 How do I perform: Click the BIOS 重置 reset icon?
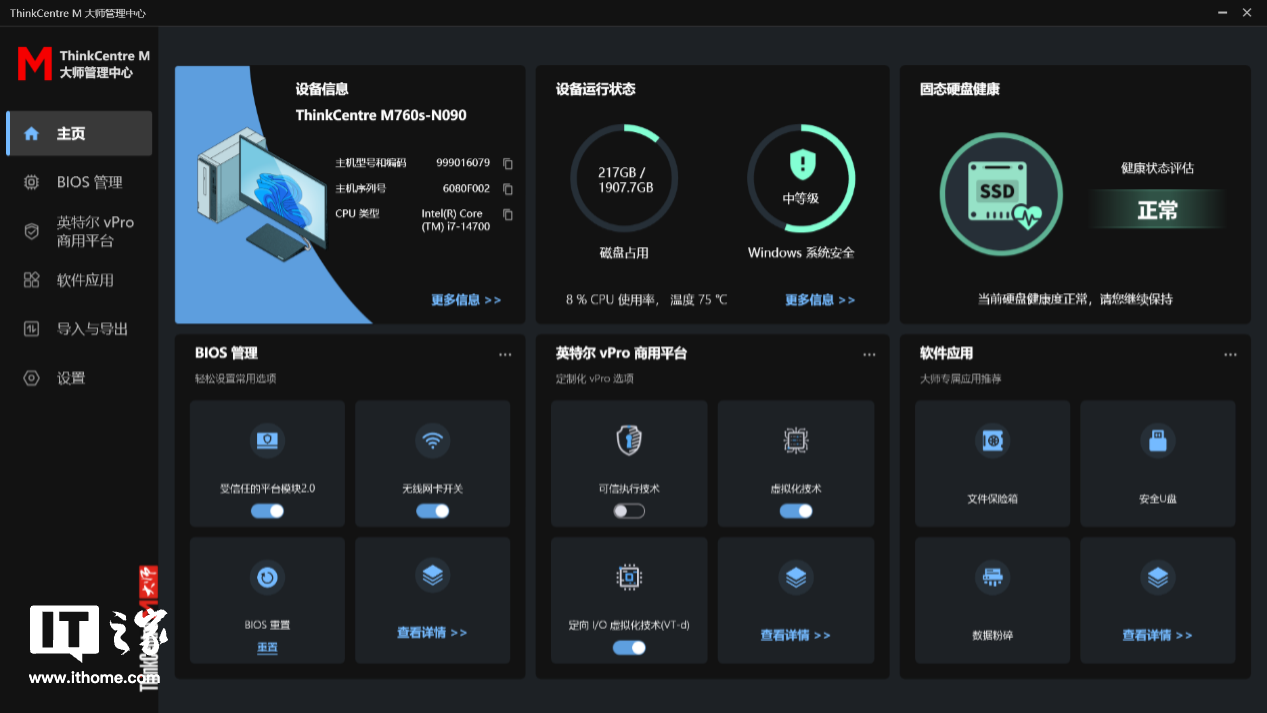[267, 577]
